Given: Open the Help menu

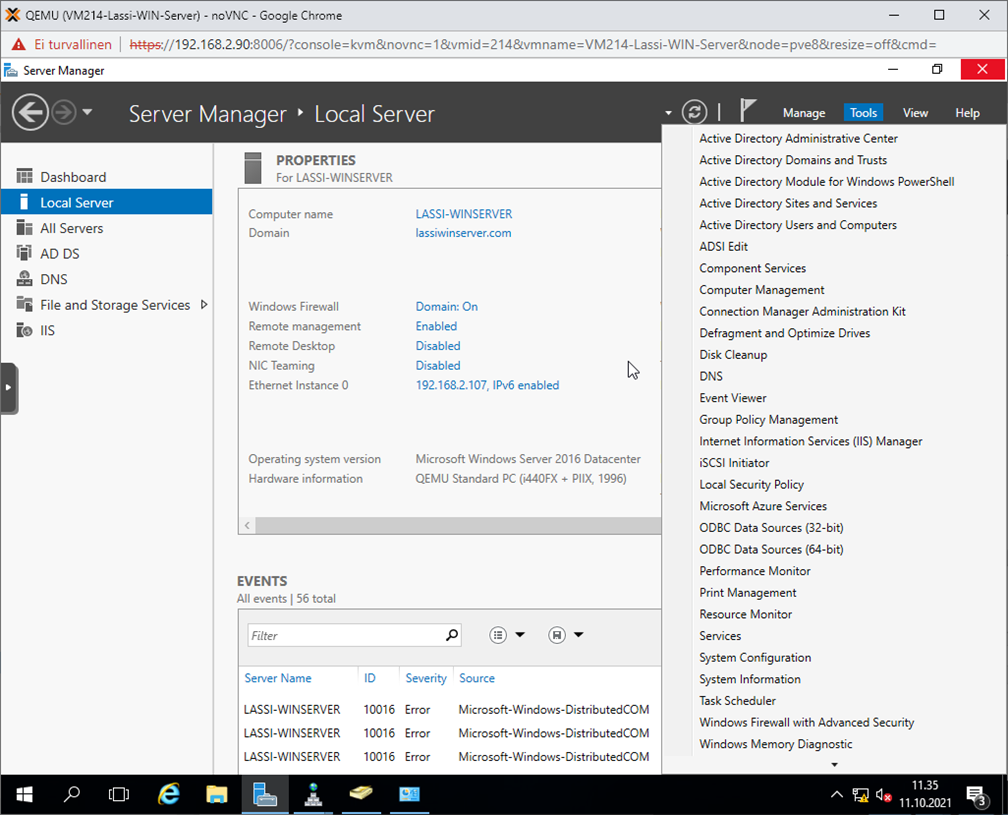Looking at the screenshot, I should (967, 113).
